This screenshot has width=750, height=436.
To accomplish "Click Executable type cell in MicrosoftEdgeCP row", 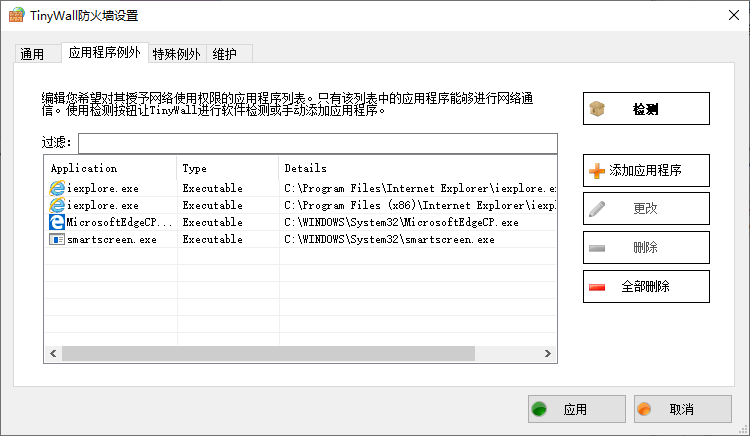I will click(212, 222).
